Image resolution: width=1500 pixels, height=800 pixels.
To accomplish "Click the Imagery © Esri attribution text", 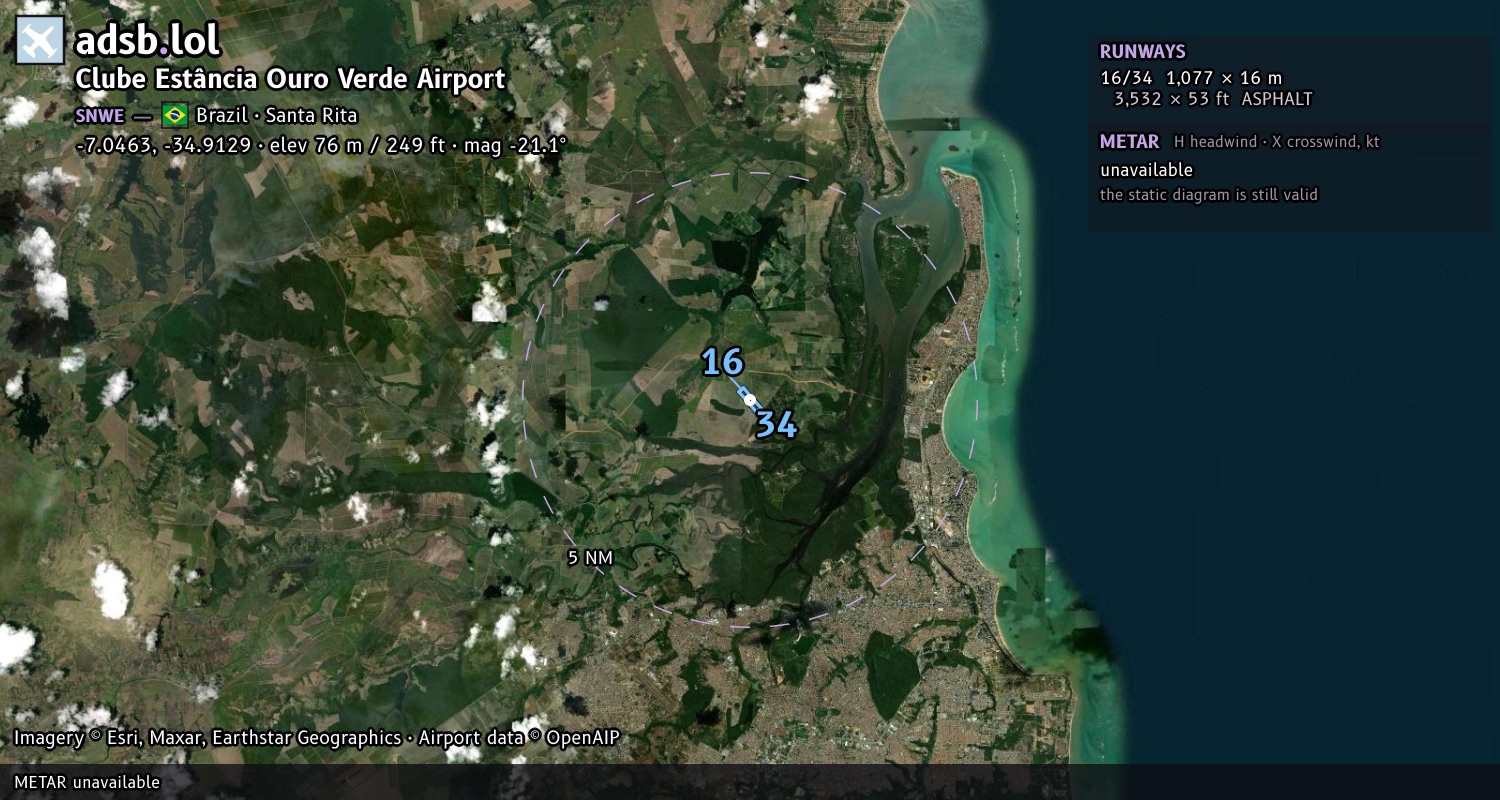I will tap(316, 738).
